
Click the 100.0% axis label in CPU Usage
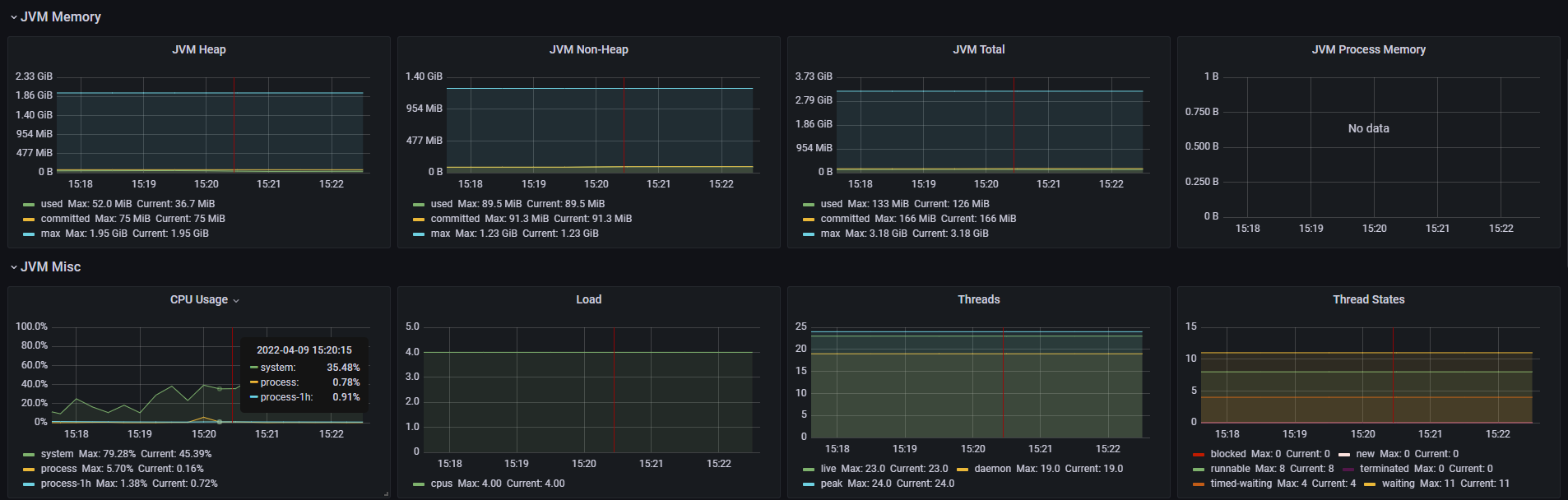31,326
